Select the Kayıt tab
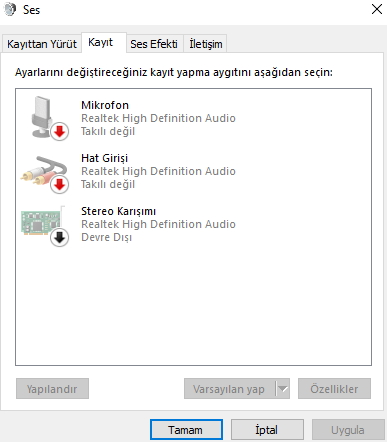Viewport: 387px width, 444px height. [x=103, y=42]
